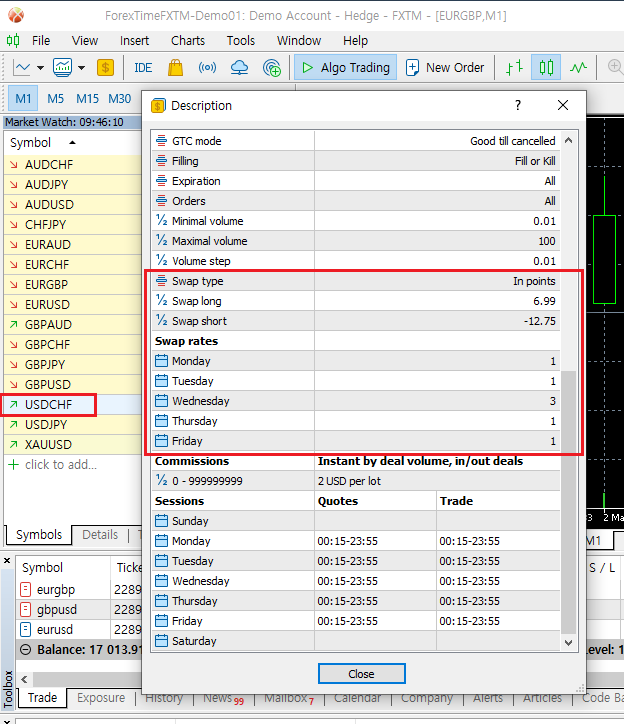The image size is (624, 724).
Task: Select EURGBP in Market Watch
Action: coord(46,285)
